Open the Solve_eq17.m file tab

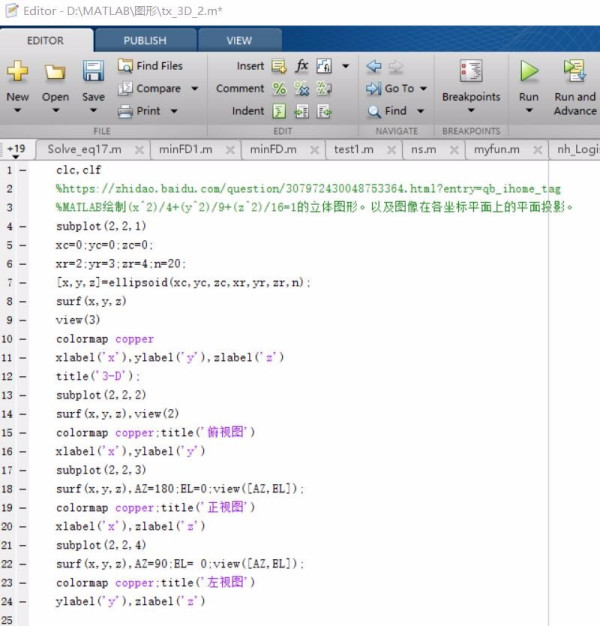coord(84,149)
